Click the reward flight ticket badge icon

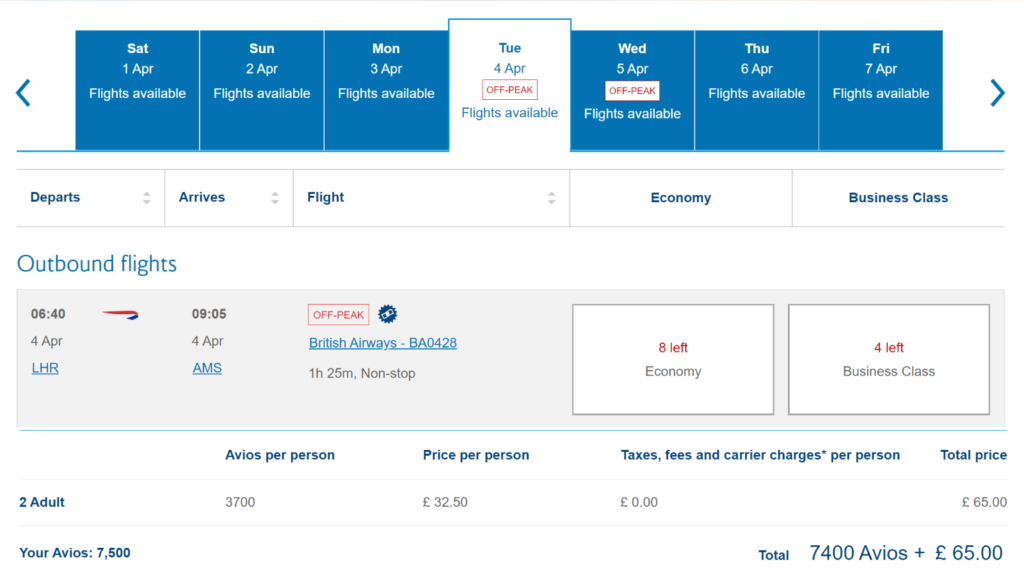pos(387,313)
